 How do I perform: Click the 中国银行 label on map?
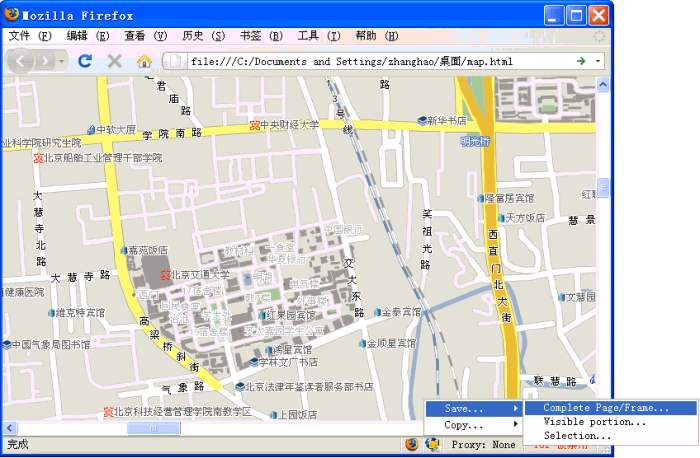(343, 230)
